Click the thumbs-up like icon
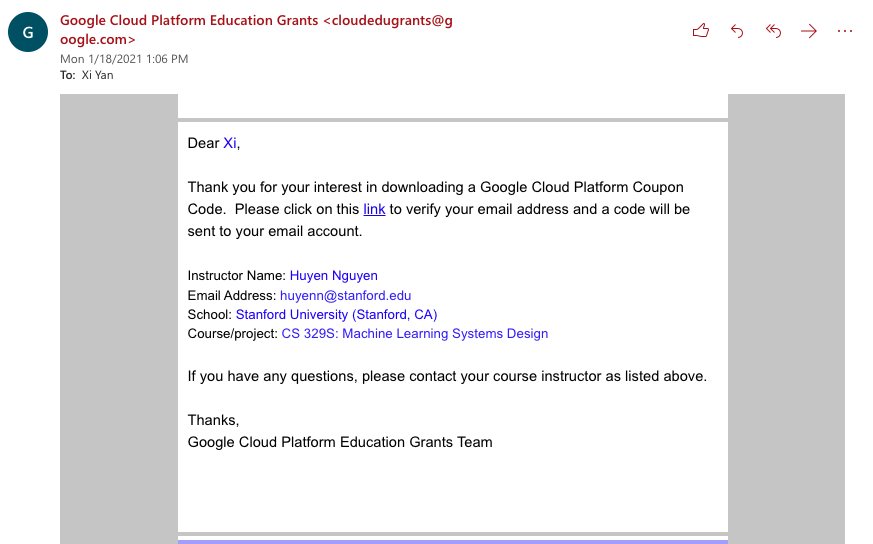The height and width of the screenshot is (544, 873). click(700, 31)
